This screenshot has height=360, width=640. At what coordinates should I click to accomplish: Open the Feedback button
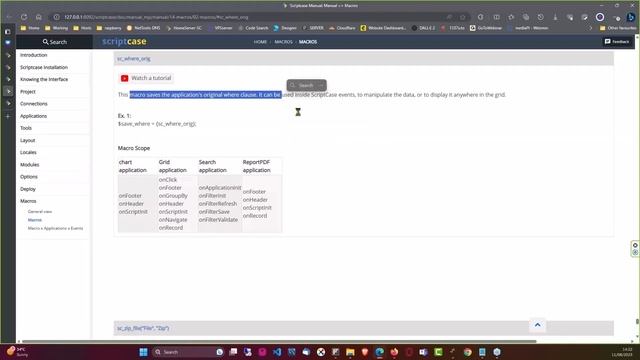617,42
